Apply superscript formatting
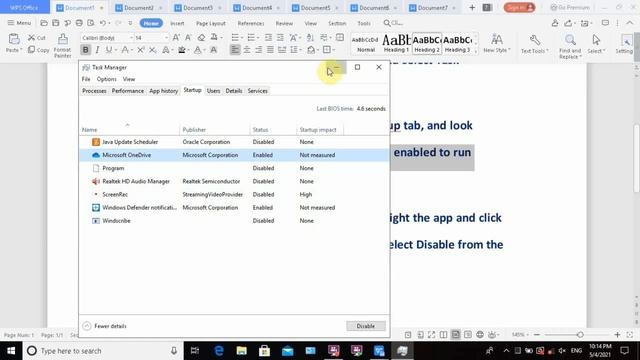This screenshot has height=360, width=640. pyautogui.click(x=140, y=50)
